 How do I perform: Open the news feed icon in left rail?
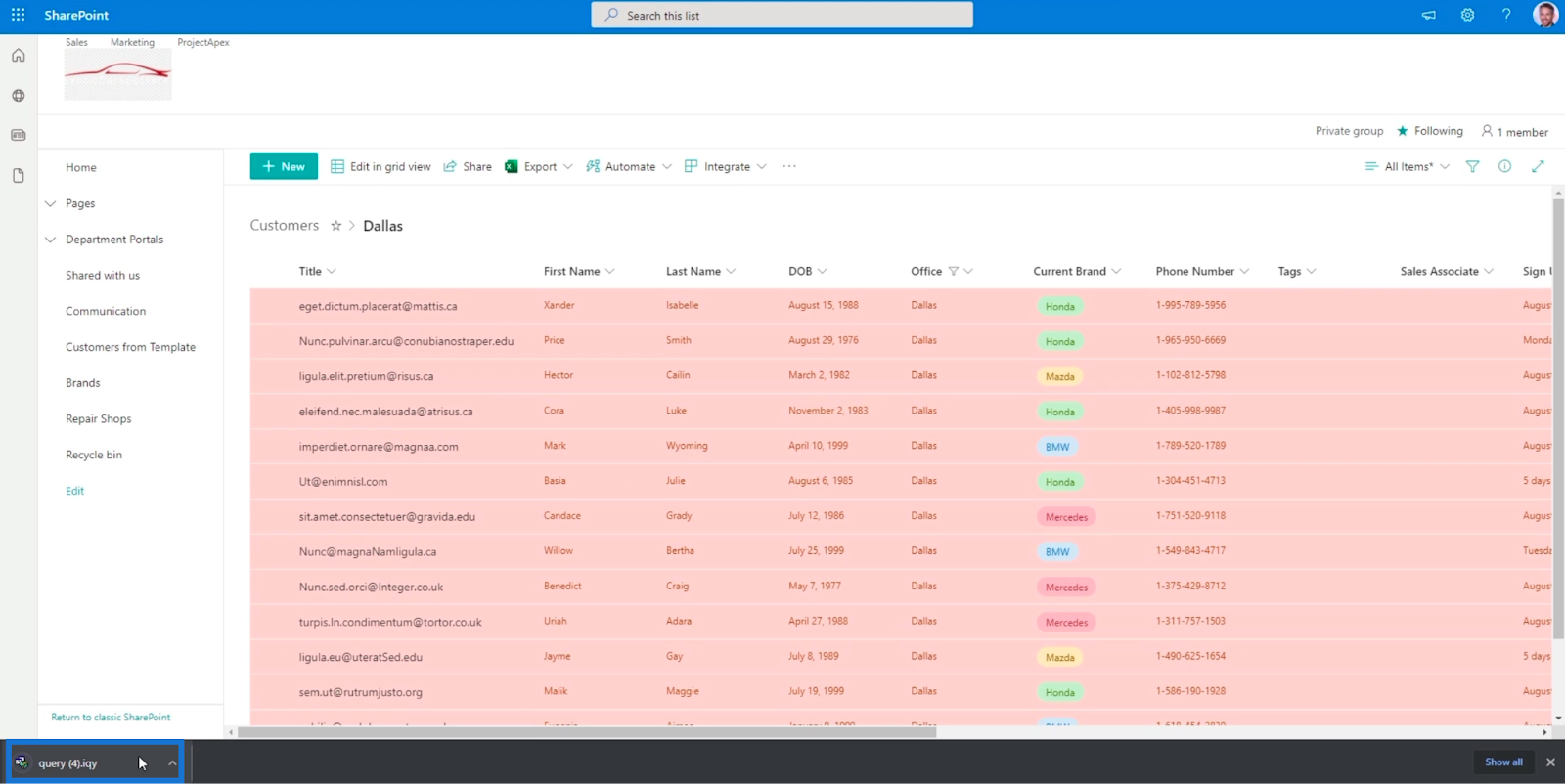18,135
